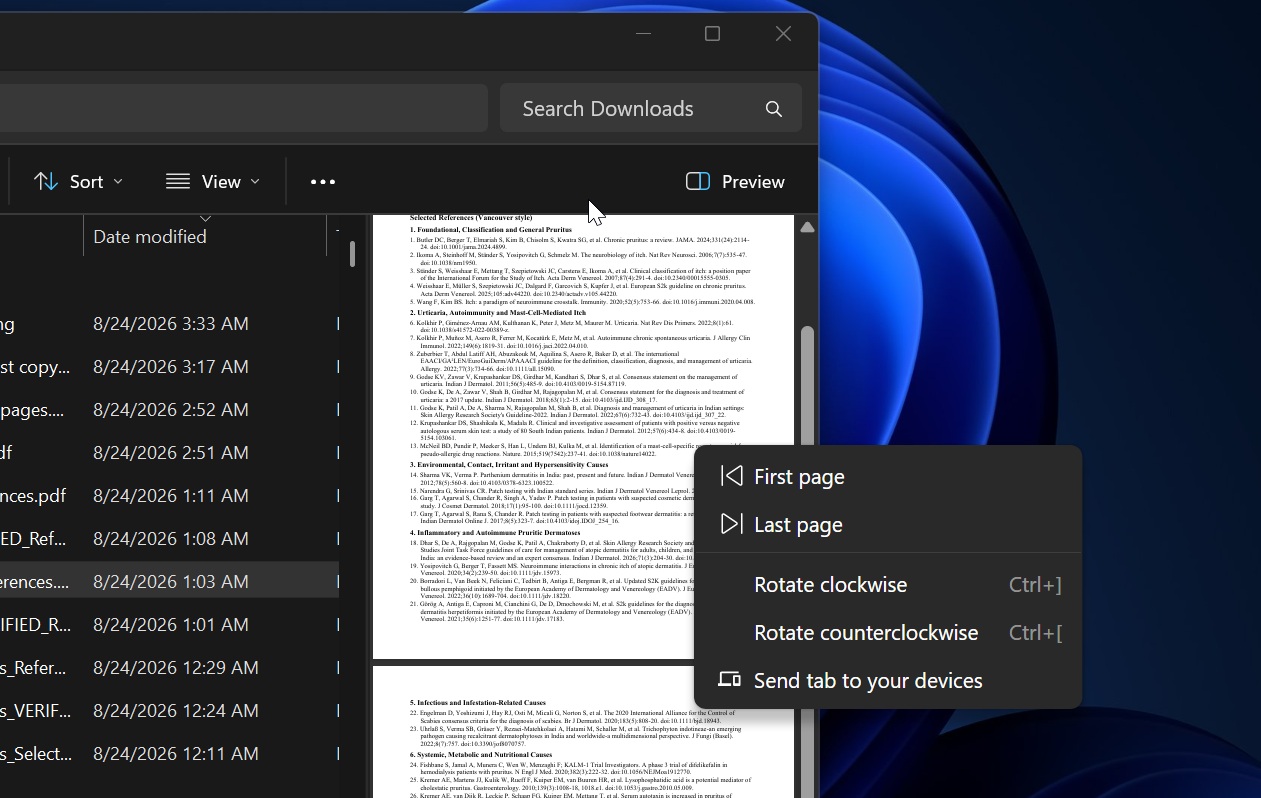
Task: Expand the View dropdown chevron
Action: point(255,181)
